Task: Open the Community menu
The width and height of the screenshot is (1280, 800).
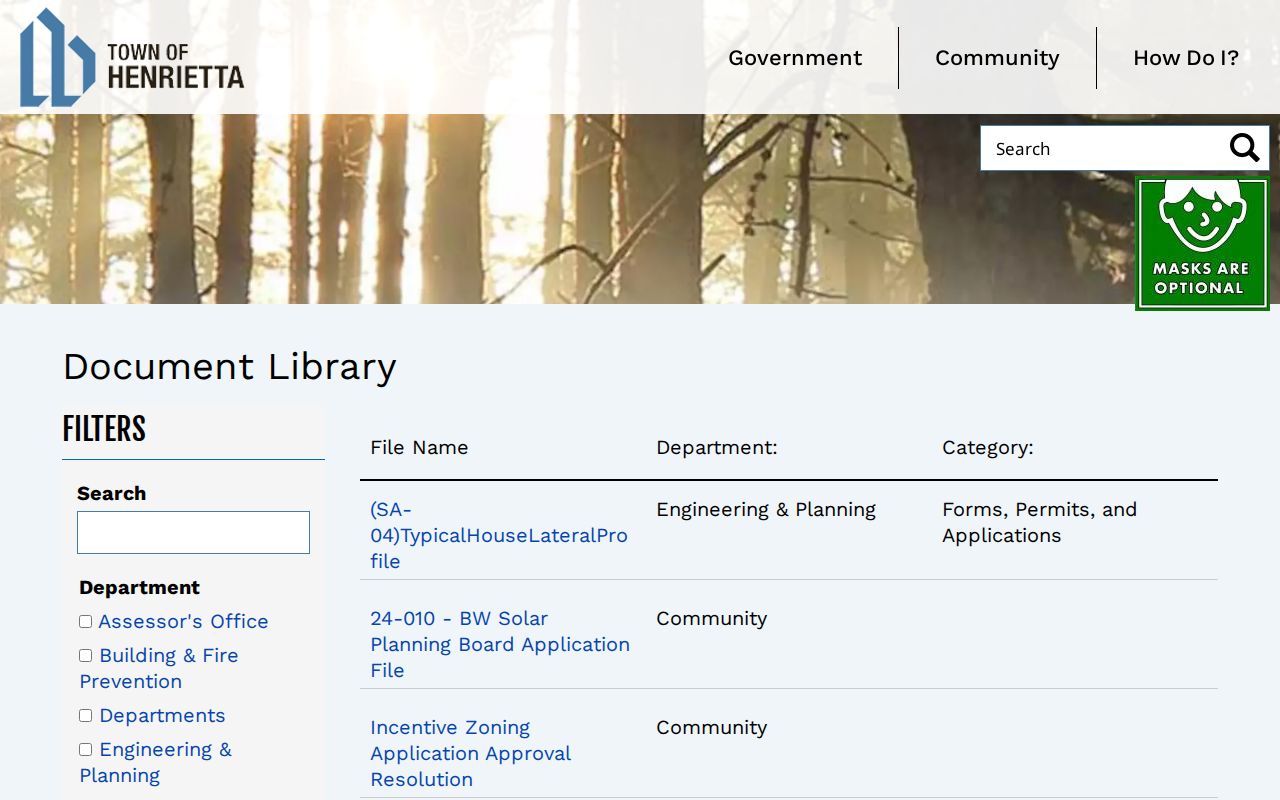Action: [997, 58]
